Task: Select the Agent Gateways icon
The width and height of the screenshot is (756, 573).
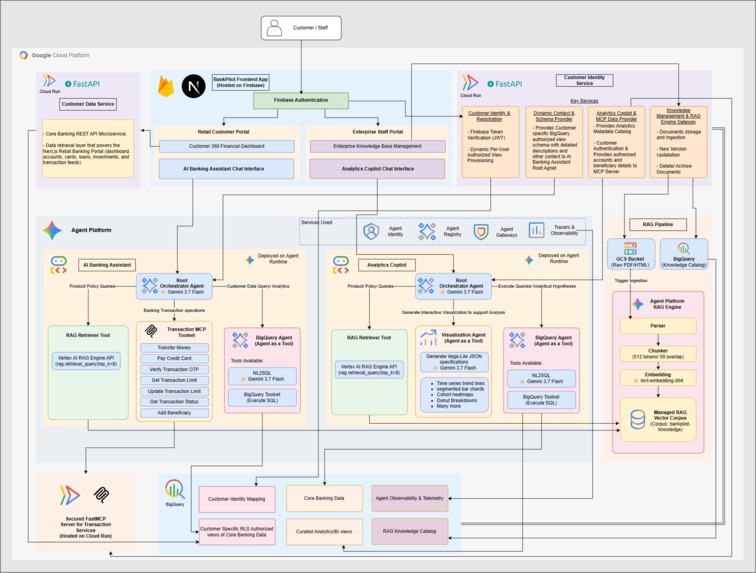Action: [x=481, y=232]
